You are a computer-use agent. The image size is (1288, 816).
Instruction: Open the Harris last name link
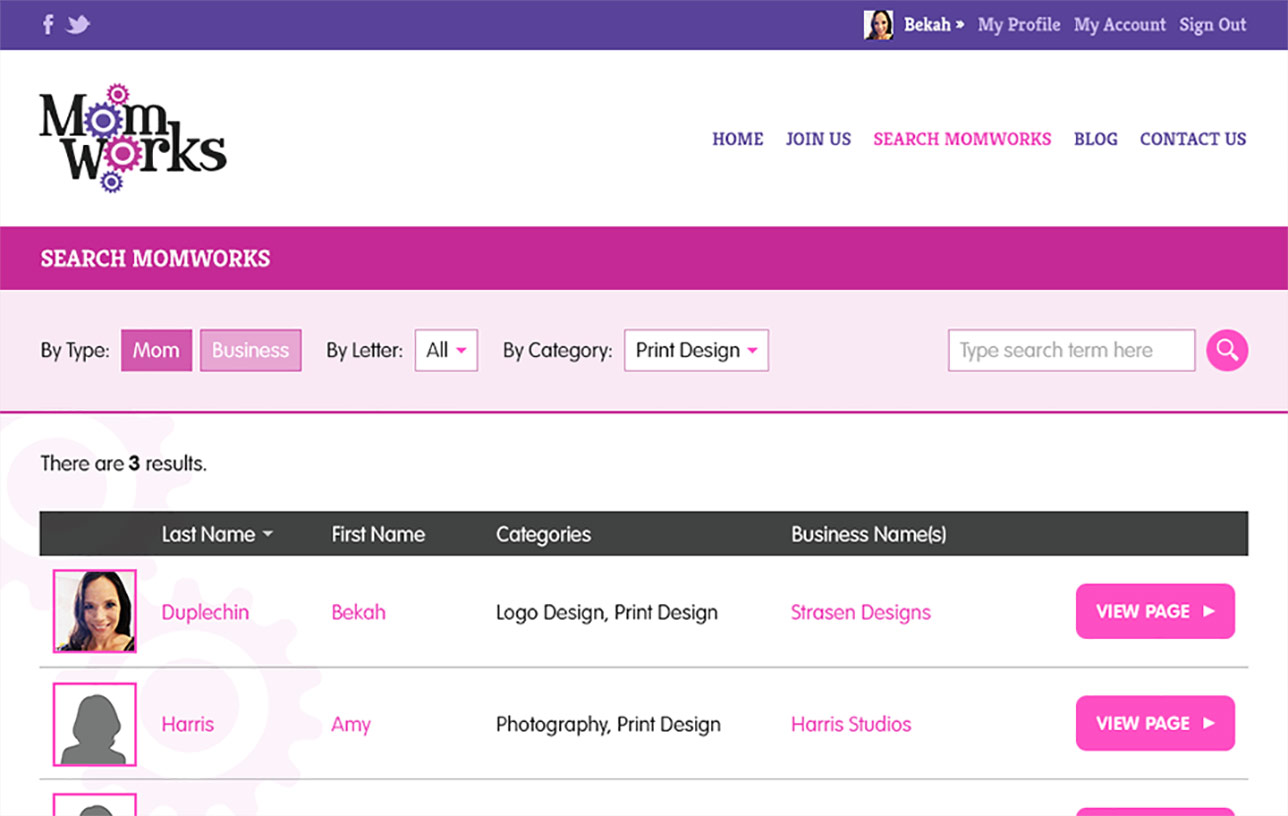(188, 724)
